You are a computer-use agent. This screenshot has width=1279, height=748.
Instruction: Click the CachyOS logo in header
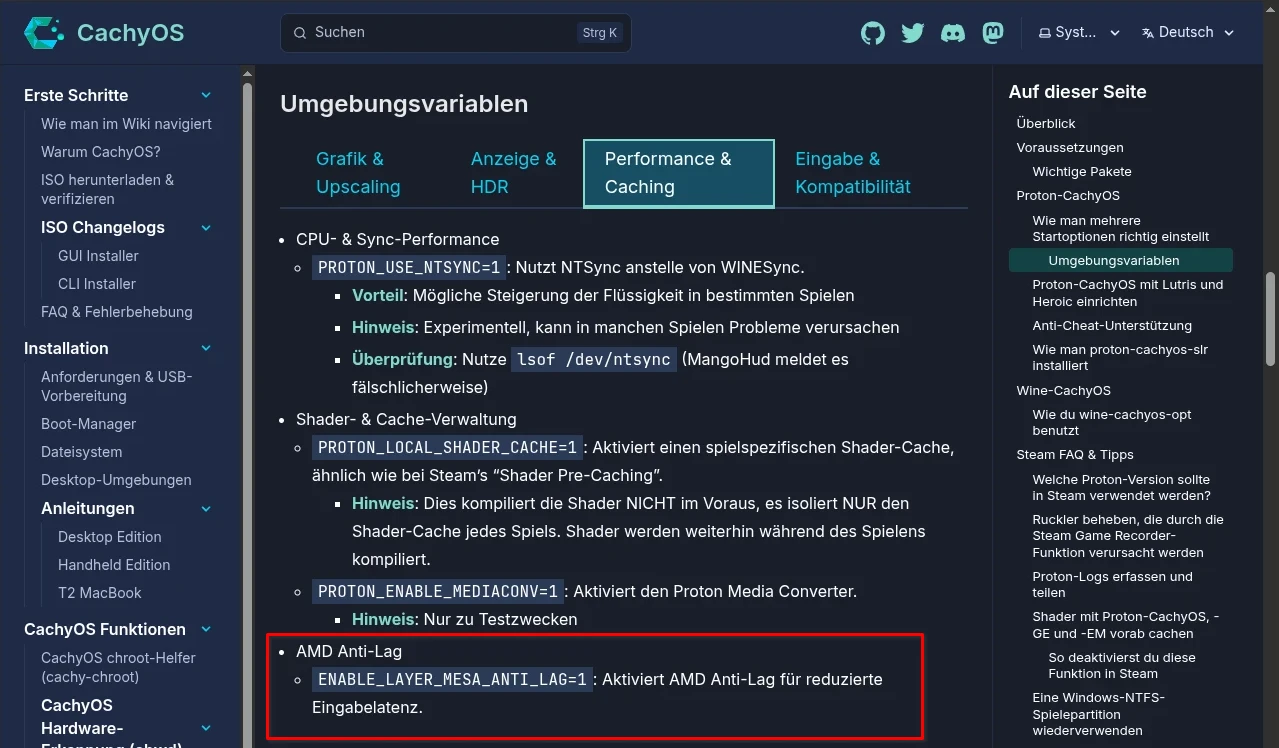(104, 33)
